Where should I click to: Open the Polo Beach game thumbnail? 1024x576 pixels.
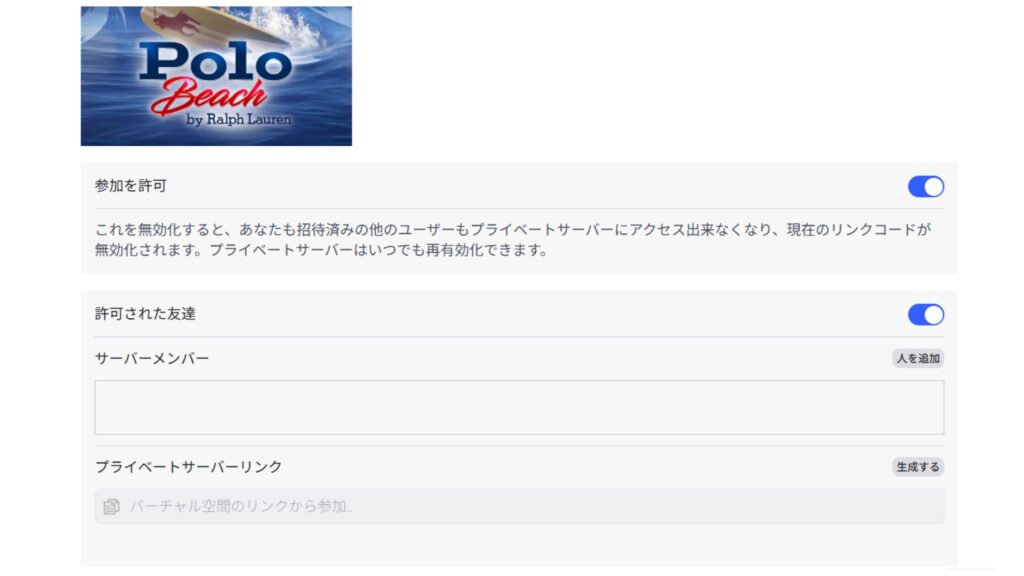coord(216,76)
